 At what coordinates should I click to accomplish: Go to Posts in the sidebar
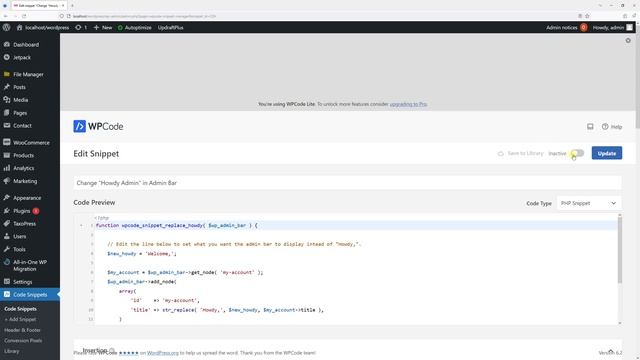click(19, 87)
